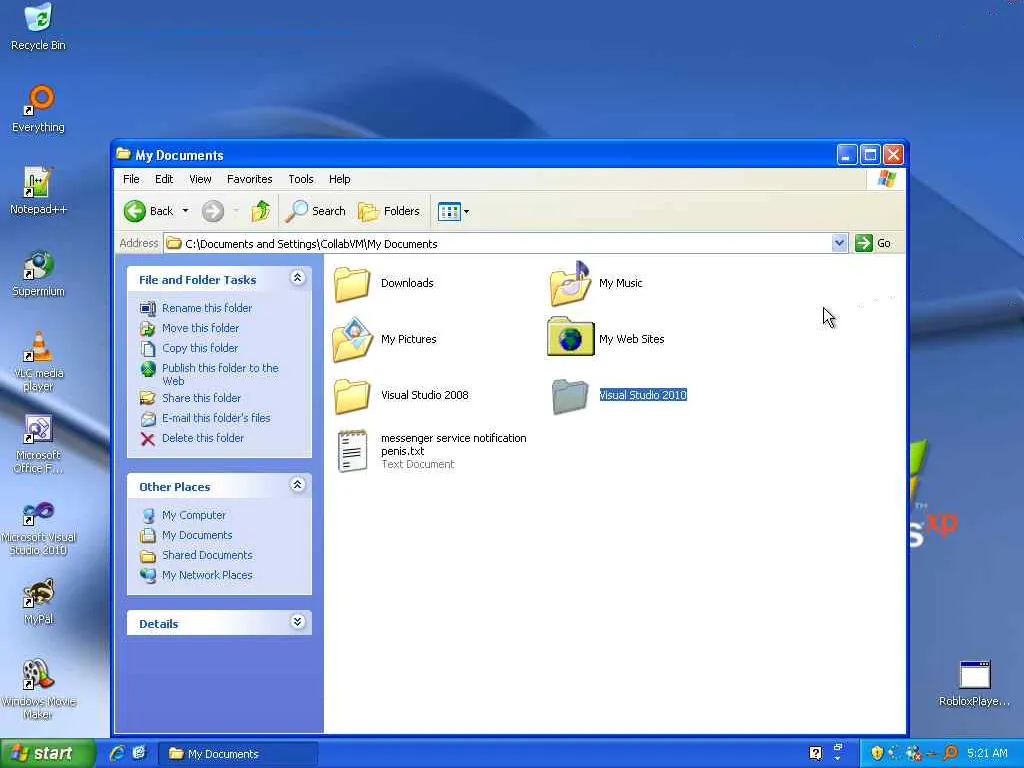Image resolution: width=1024 pixels, height=768 pixels.
Task: Expand the Address bar dropdown
Action: 839,244
